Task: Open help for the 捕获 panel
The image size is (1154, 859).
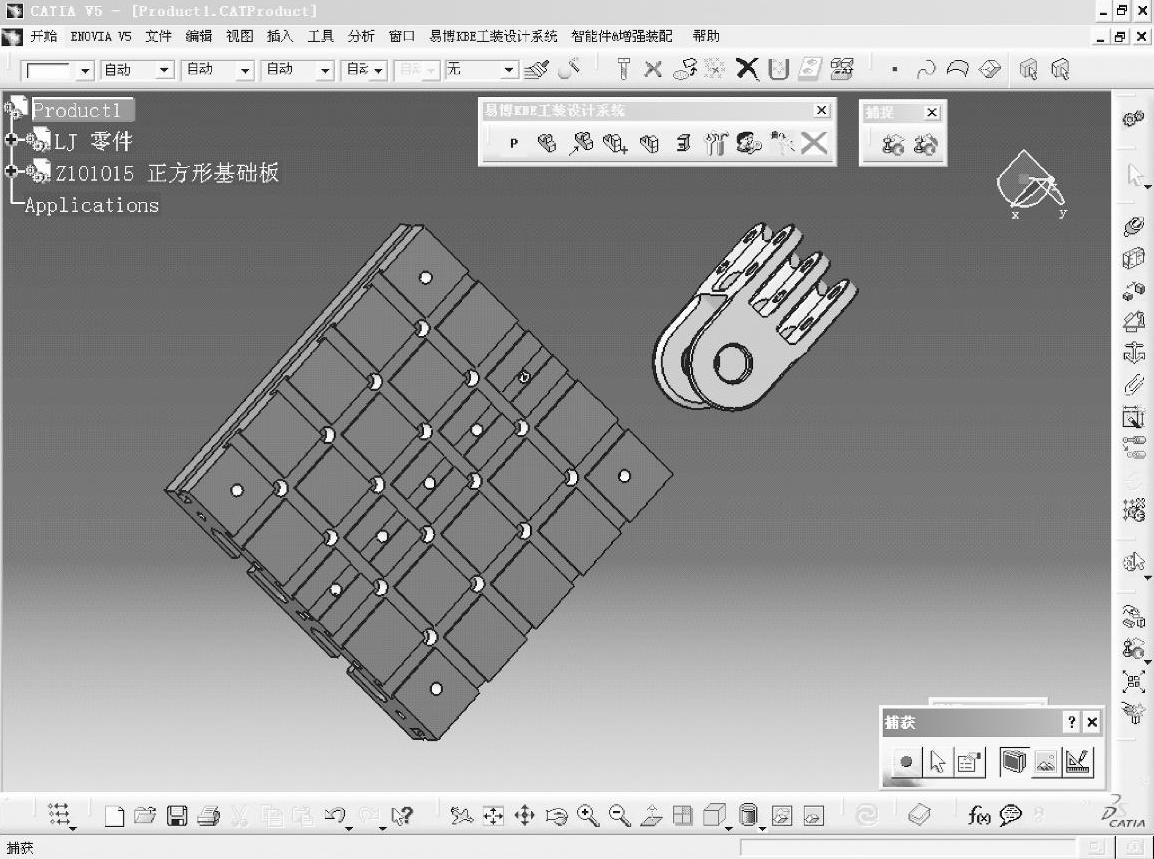Action: click(x=1072, y=723)
